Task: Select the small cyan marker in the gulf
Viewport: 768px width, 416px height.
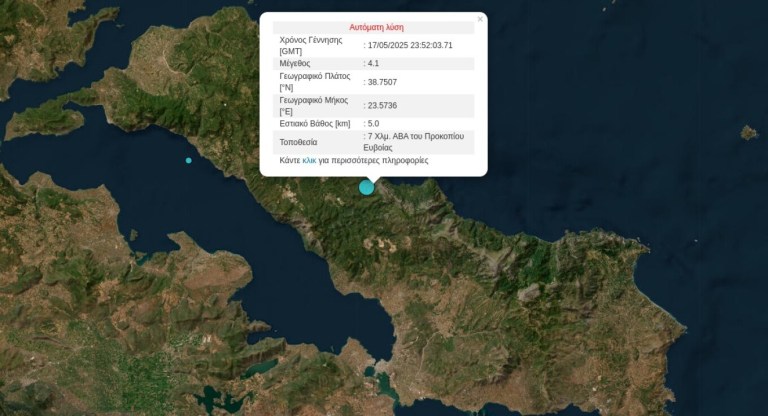Action: [188, 160]
